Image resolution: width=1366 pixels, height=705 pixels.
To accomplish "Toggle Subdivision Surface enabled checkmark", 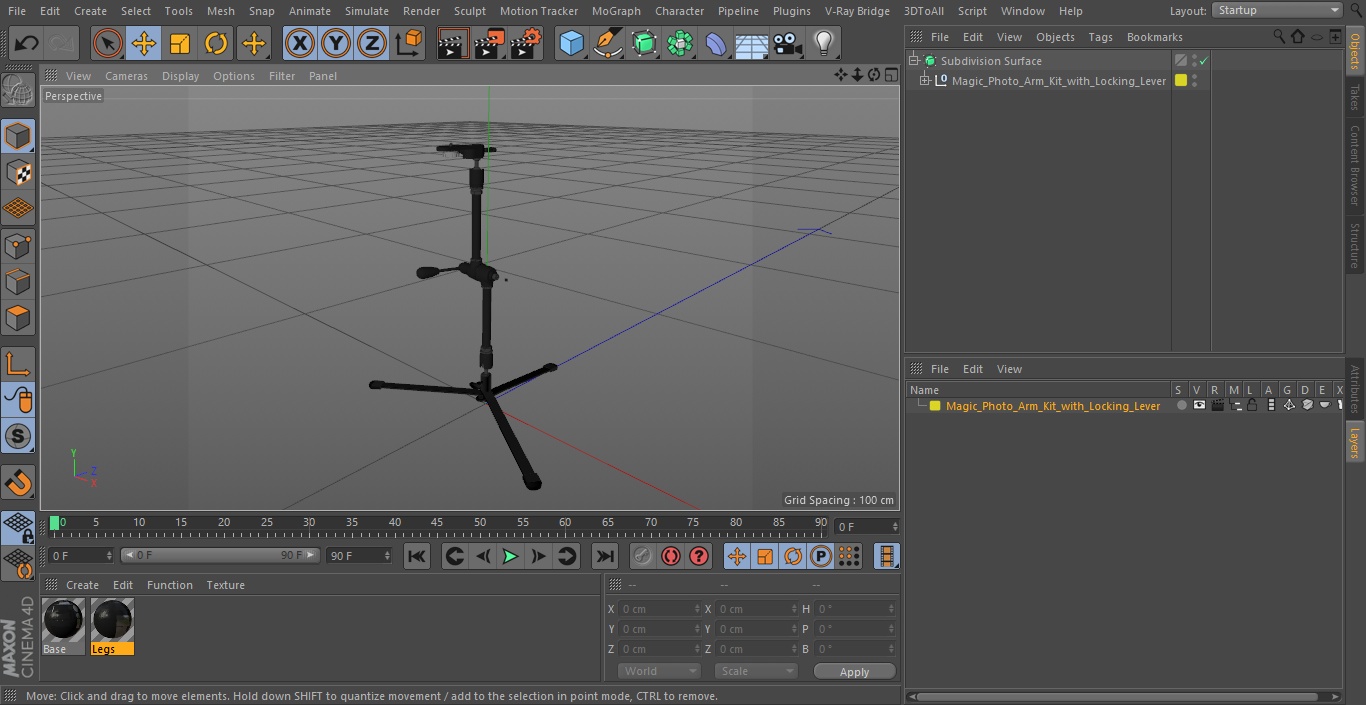I will pos(1204,61).
